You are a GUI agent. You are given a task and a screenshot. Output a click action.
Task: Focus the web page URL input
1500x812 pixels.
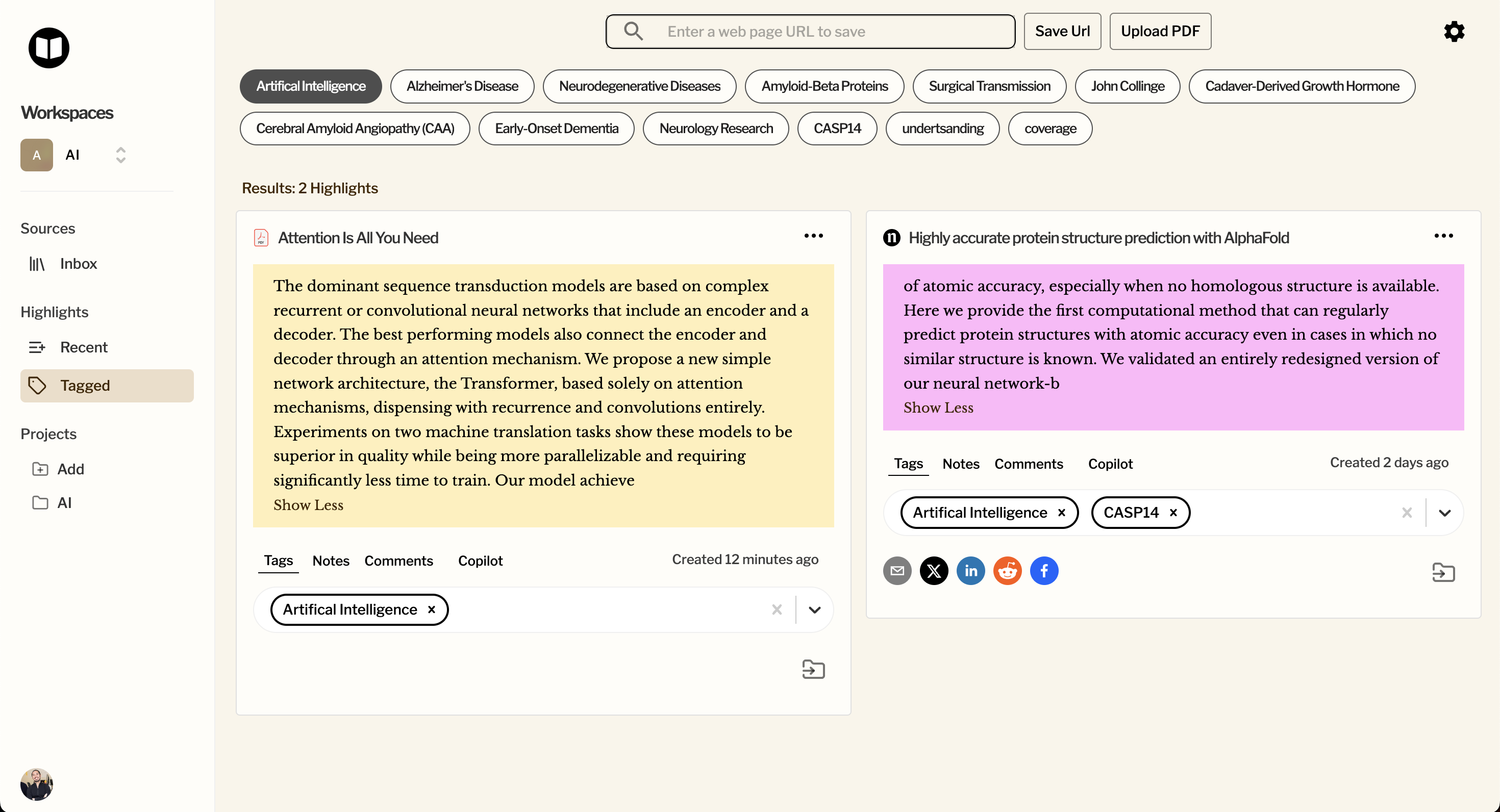(x=809, y=32)
